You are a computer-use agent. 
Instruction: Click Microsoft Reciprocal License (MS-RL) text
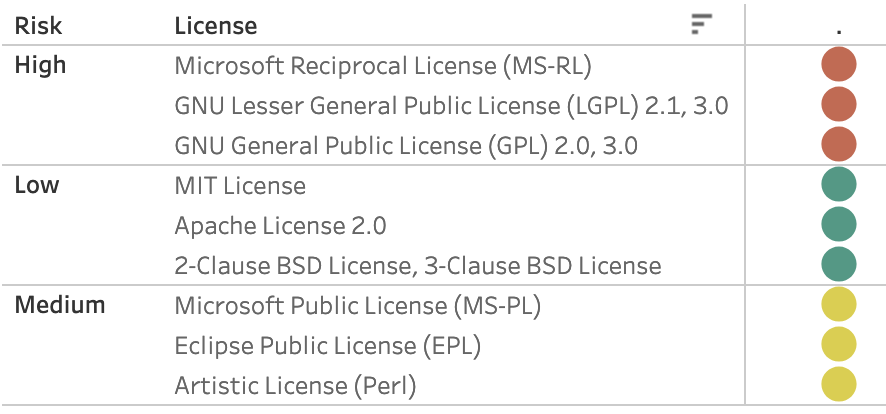[x=383, y=66]
